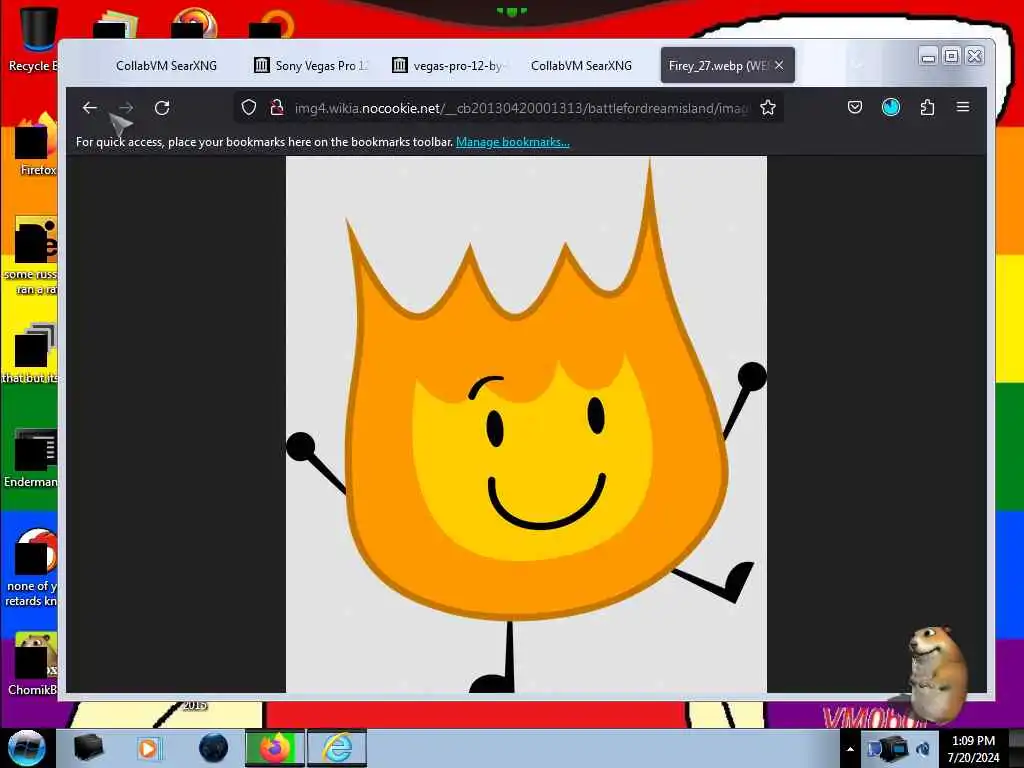Open Internet Explorer from the taskbar
The height and width of the screenshot is (768, 1024).
[337, 748]
